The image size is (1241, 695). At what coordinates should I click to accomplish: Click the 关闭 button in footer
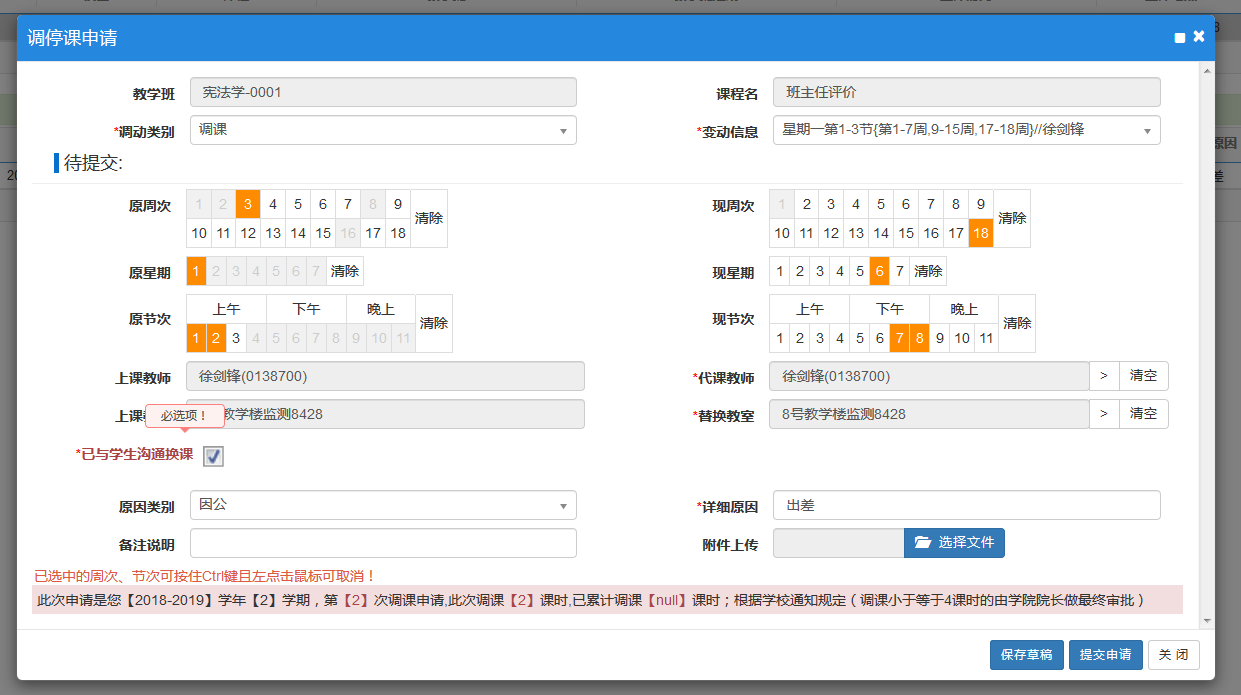[x=1173, y=655]
